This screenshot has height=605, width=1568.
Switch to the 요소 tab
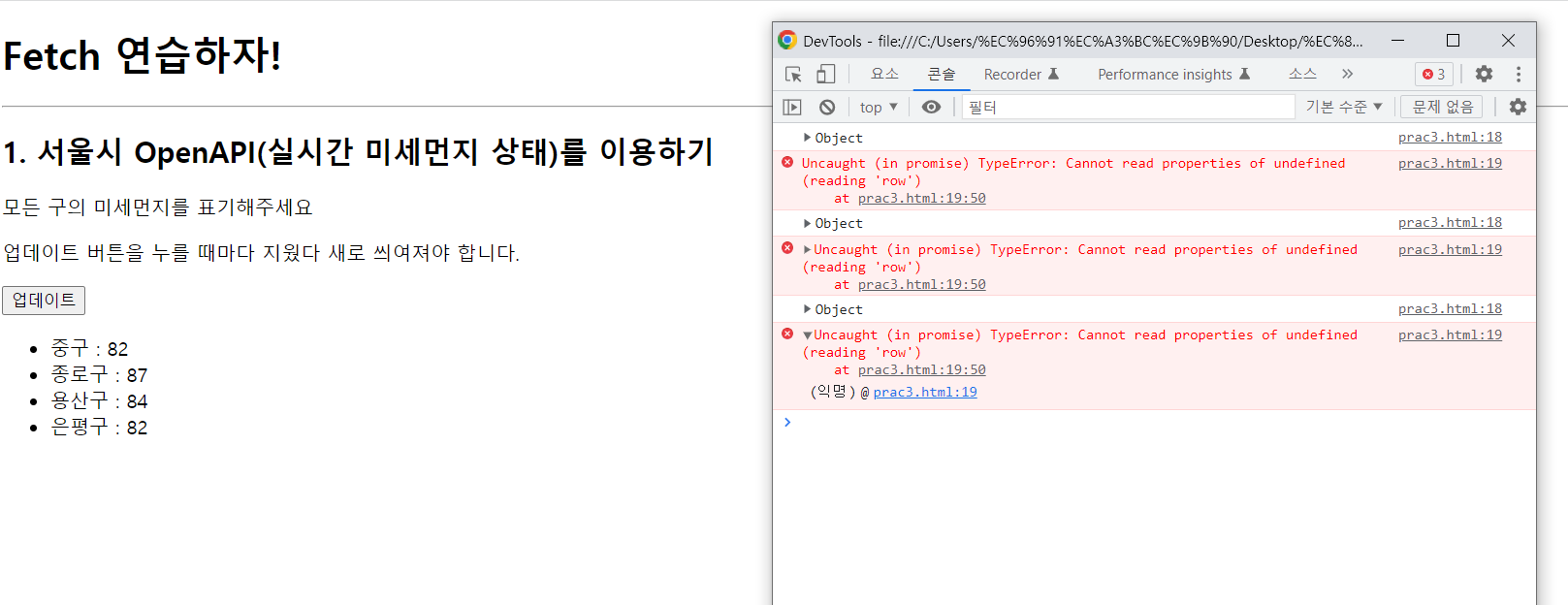(x=884, y=75)
